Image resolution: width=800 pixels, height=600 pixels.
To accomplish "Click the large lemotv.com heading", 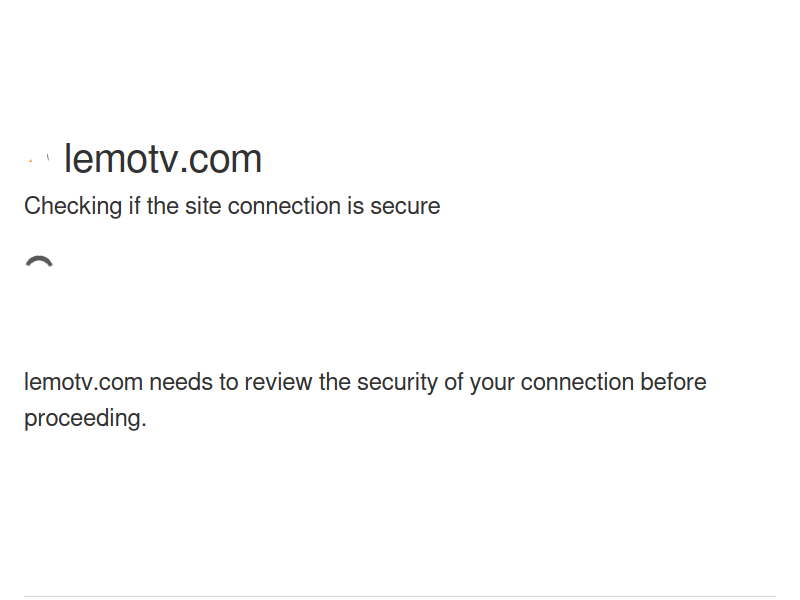I will pos(162,159).
